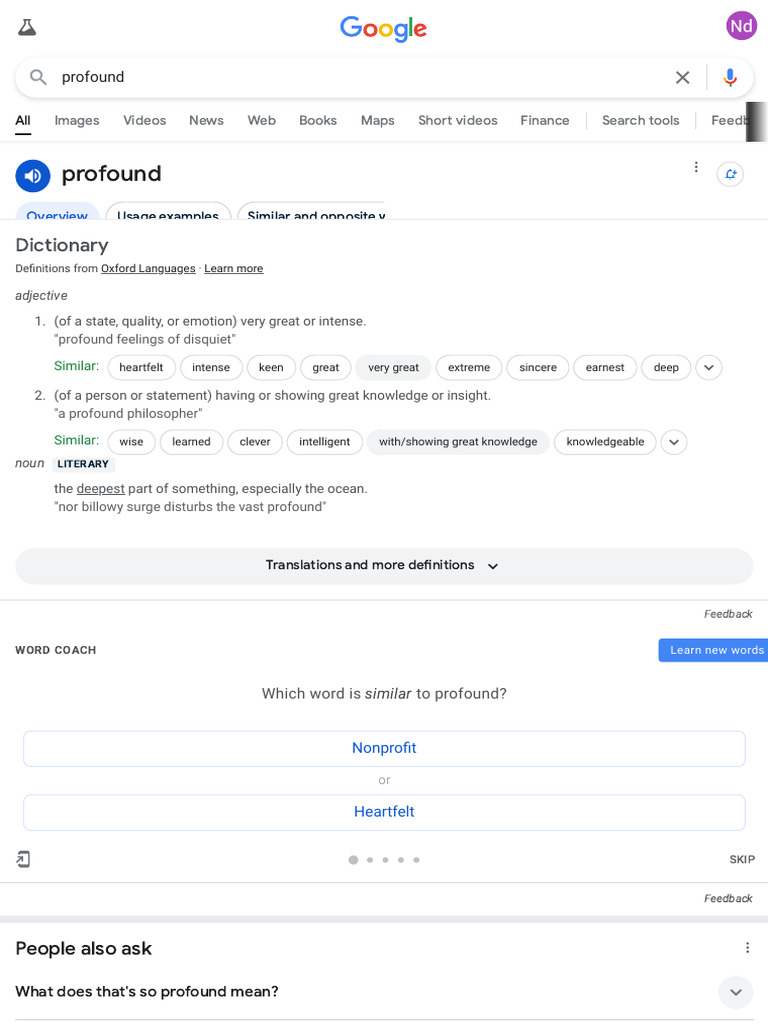Skip the Word Coach question
Viewport: 768px width, 1024px height.
(742, 859)
